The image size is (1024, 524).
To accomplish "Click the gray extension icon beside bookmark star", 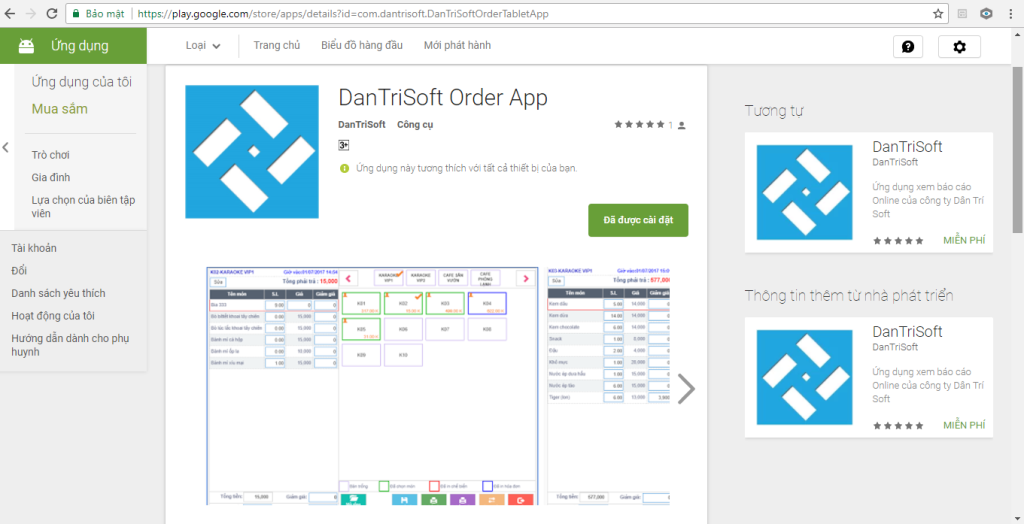I will (x=962, y=13).
